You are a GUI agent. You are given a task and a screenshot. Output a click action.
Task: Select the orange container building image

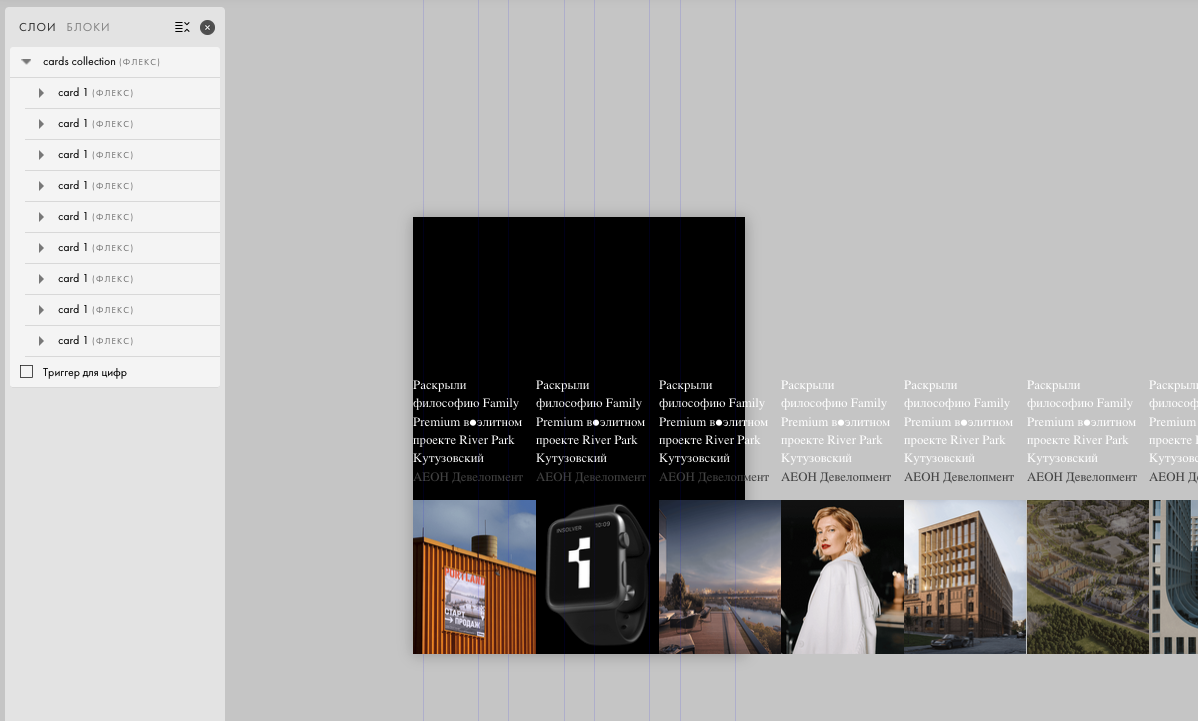point(474,577)
